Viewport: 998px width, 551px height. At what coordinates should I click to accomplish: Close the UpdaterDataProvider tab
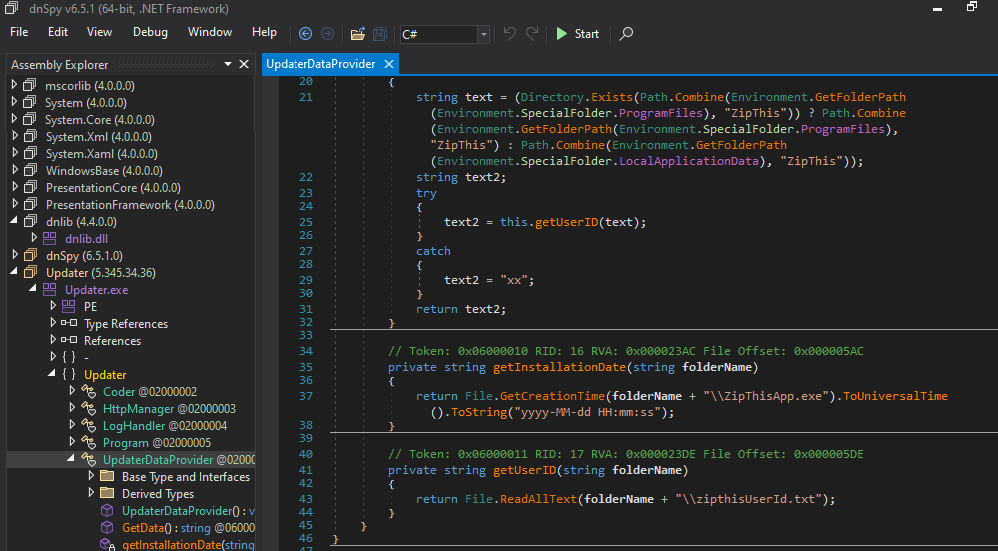coord(389,64)
